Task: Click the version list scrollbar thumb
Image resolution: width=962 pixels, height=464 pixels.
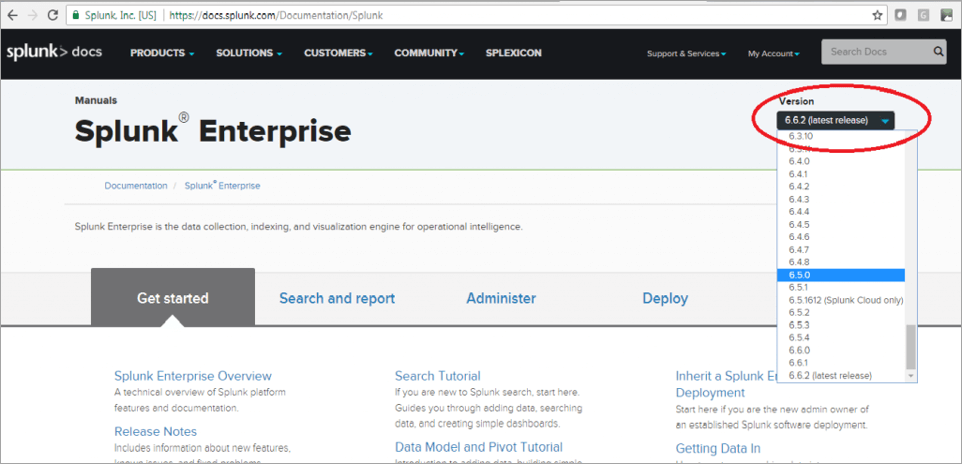Action: tap(911, 347)
